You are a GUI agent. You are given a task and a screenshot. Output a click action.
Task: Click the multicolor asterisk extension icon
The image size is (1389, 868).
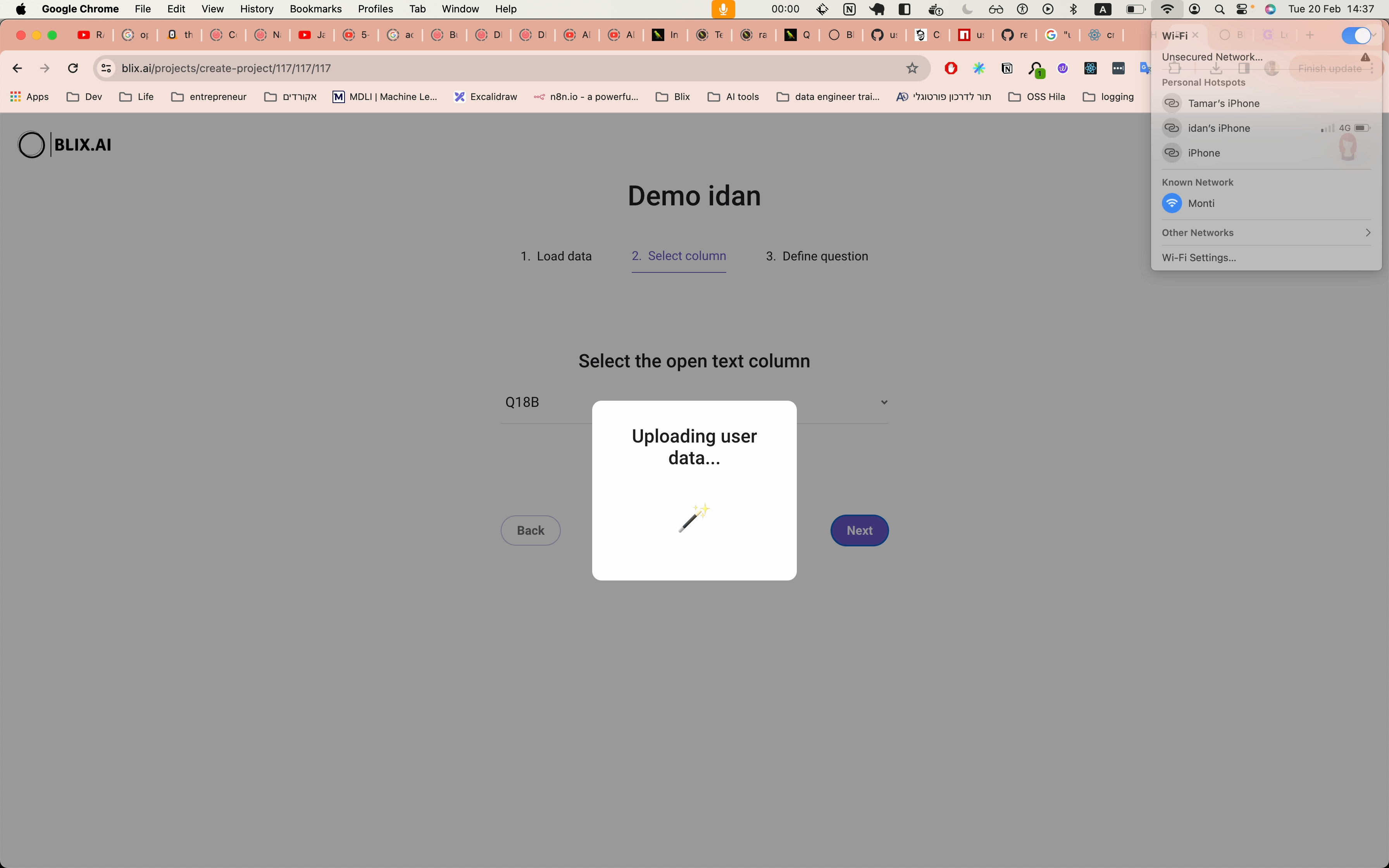(979, 68)
